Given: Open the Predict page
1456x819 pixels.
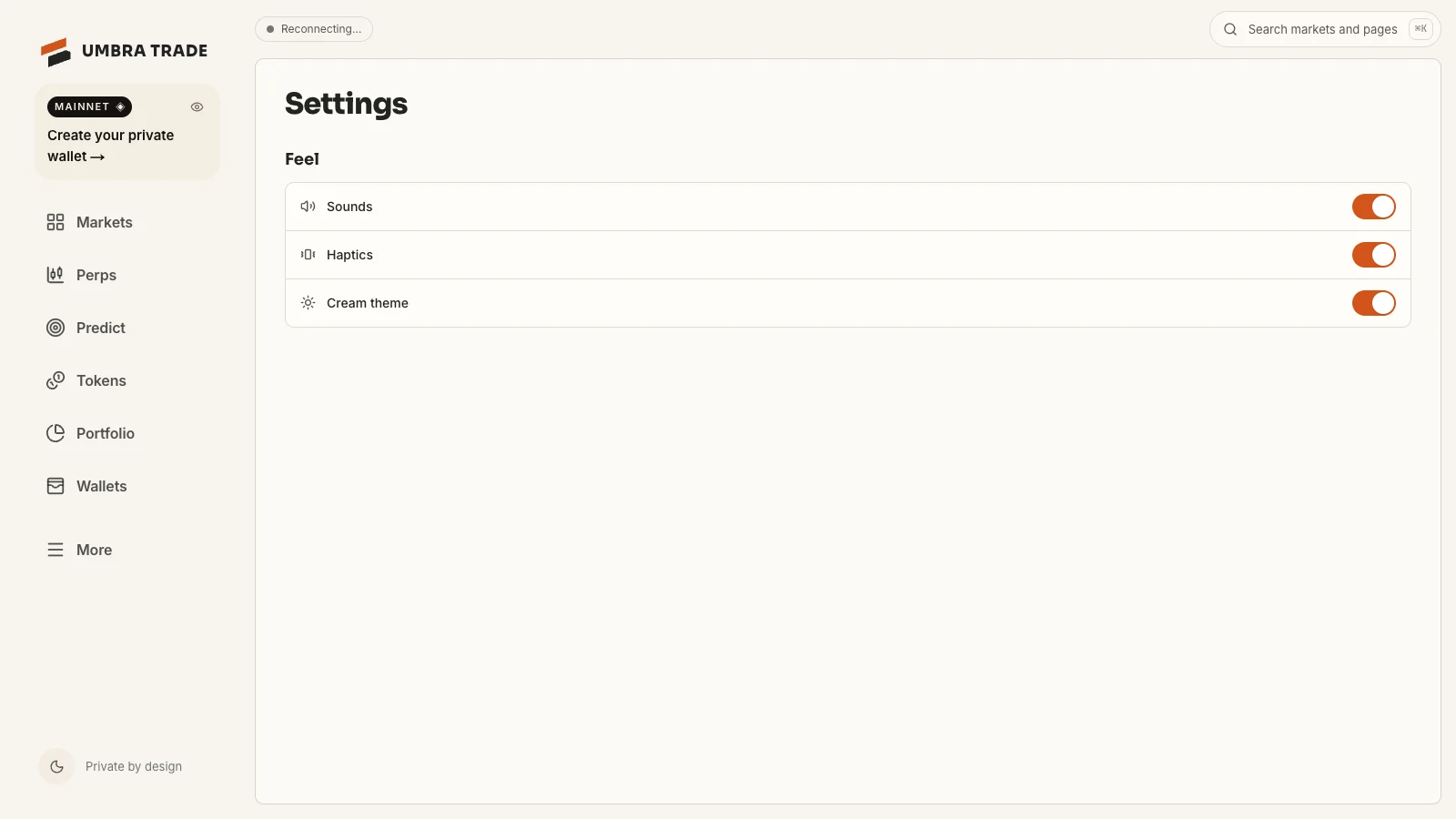Looking at the screenshot, I should click(101, 328).
